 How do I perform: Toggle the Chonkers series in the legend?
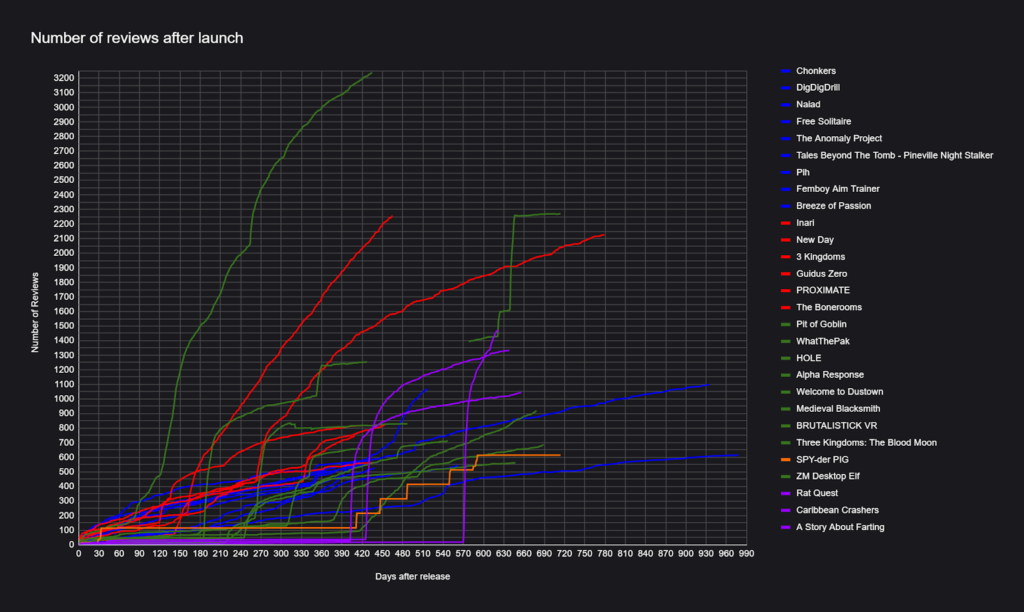(x=815, y=71)
